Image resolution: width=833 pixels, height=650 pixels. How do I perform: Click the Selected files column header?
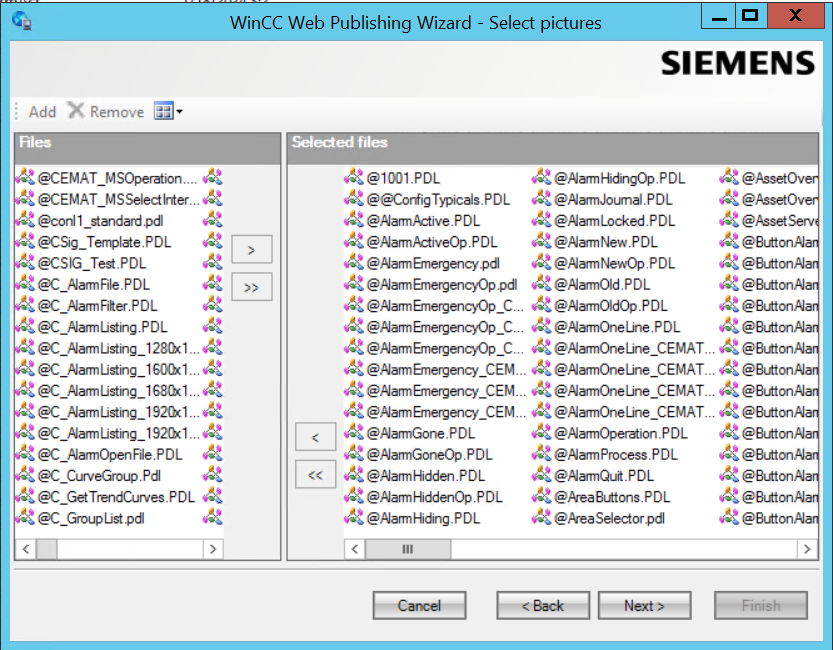point(552,148)
